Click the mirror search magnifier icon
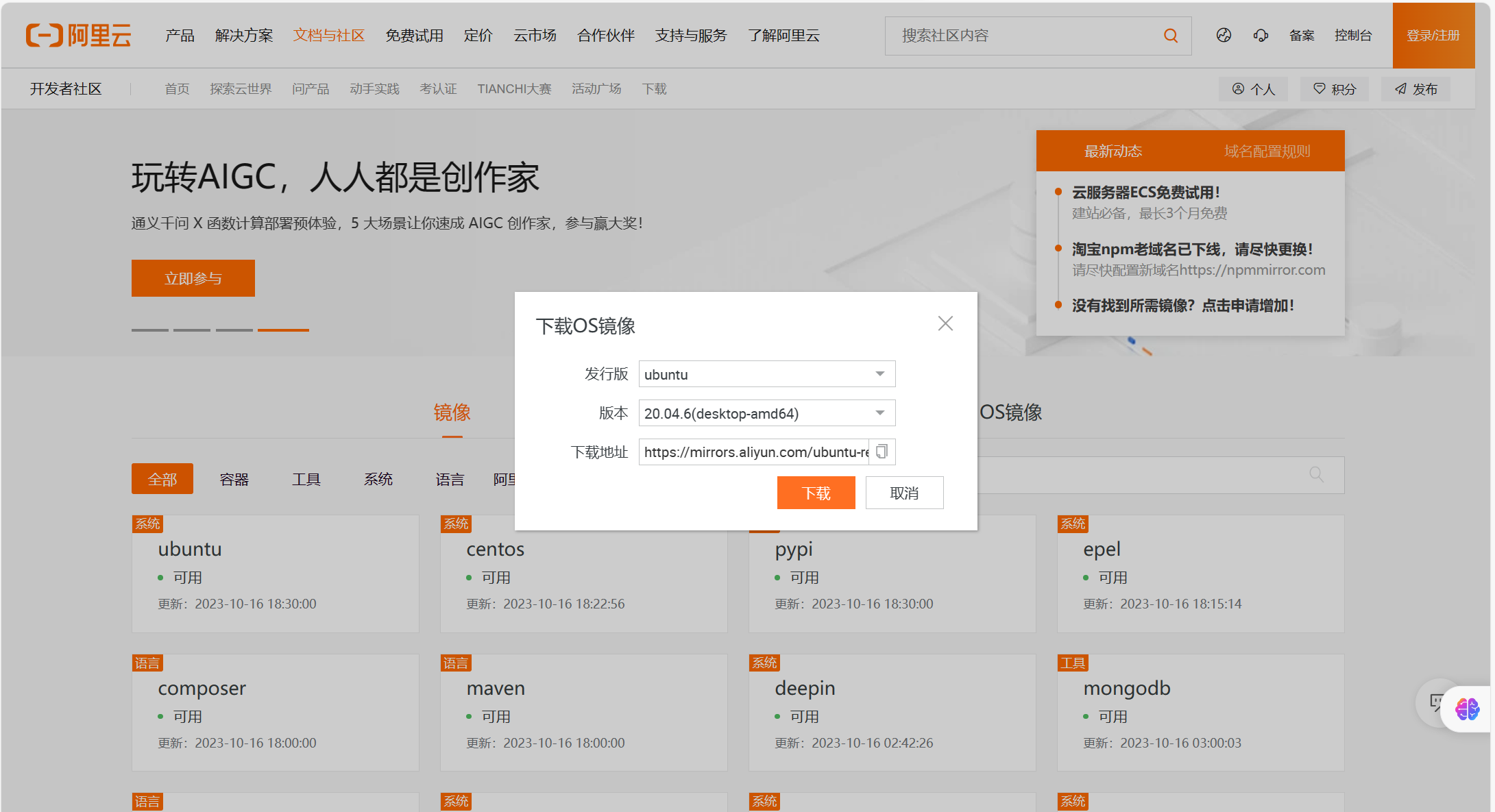The image size is (1495, 812). pos(1316,474)
